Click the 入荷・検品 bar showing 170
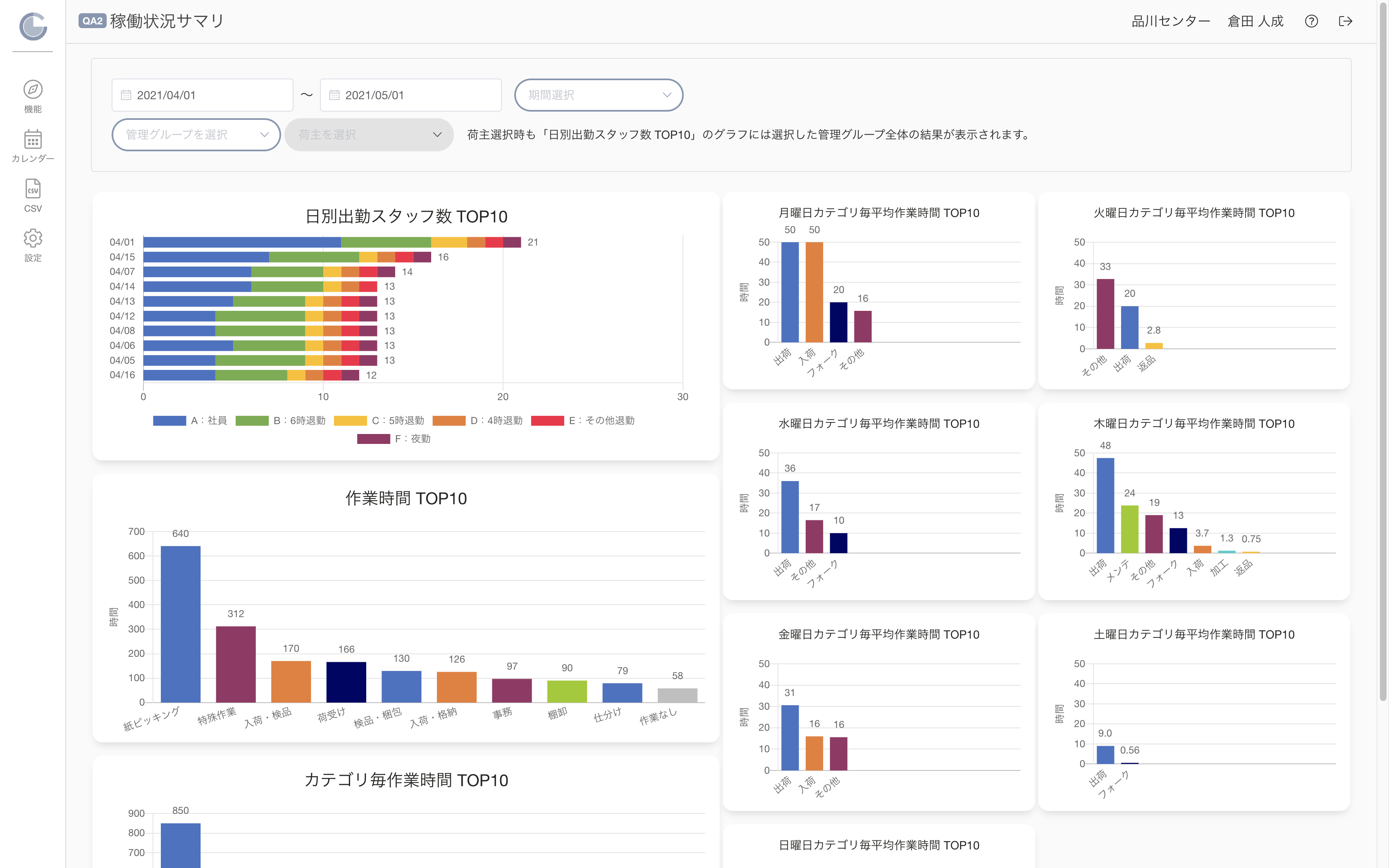Image resolution: width=1389 pixels, height=868 pixels. tap(291, 682)
